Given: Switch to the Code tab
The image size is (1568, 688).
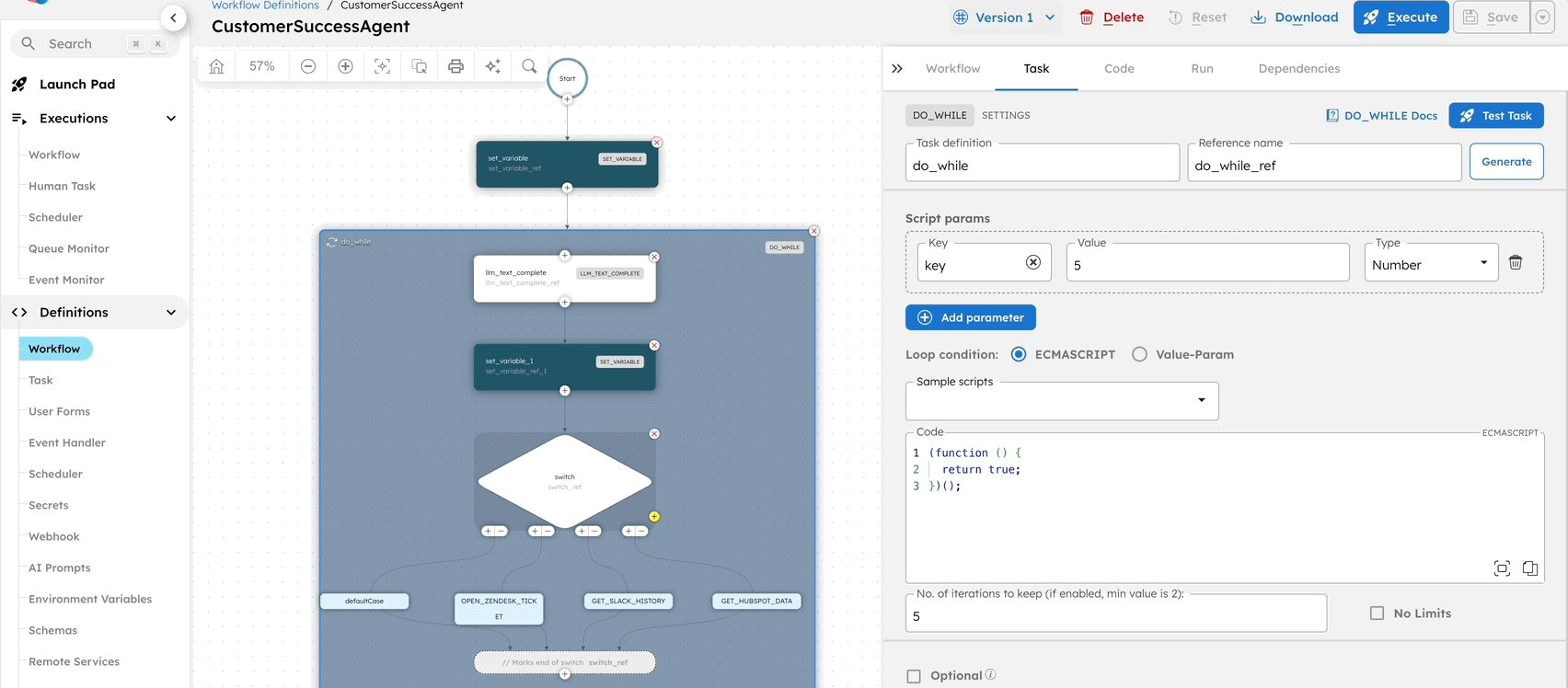Looking at the screenshot, I should [1119, 69].
